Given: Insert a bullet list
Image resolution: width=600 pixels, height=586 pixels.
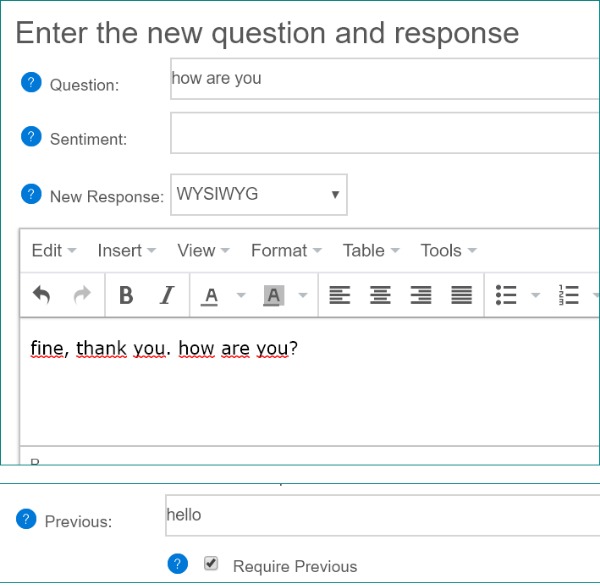Looking at the screenshot, I should 506,295.
